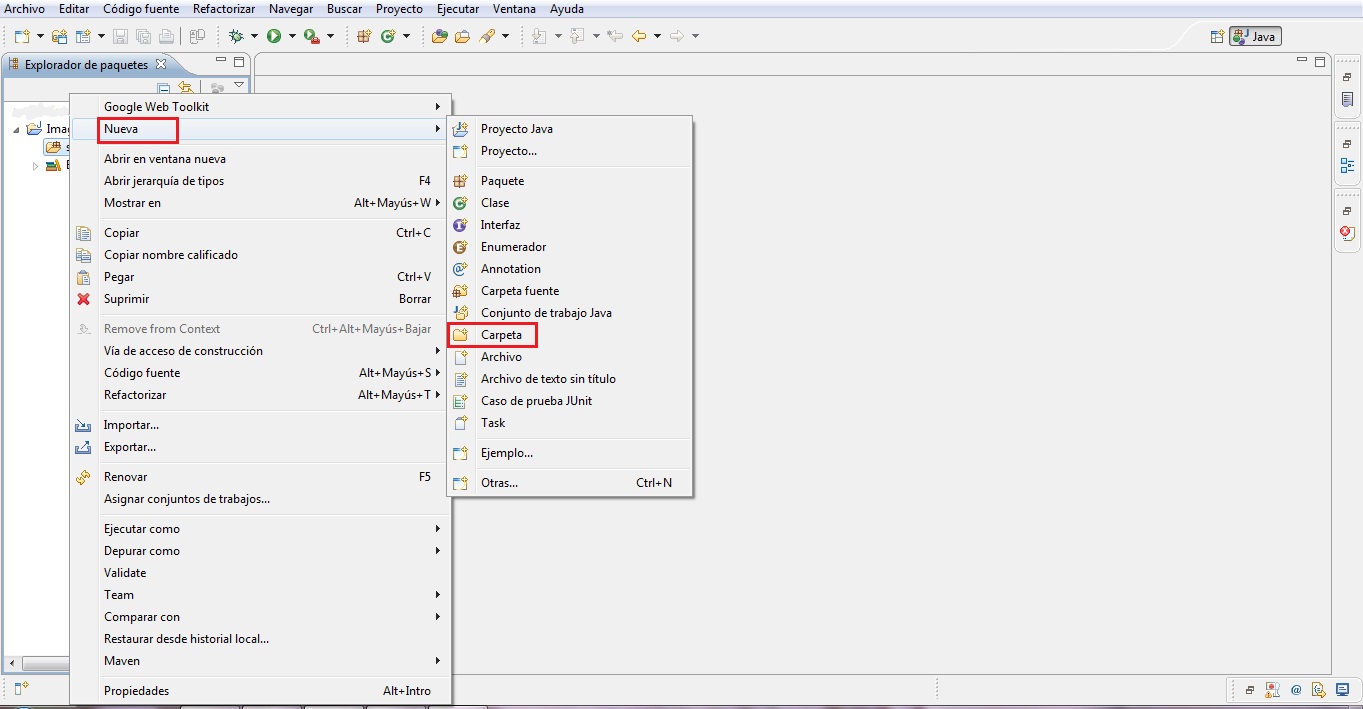Open the perspective switcher icon near Java button
Image resolution: width=1363 pixels, height=709 pixels.
1218,35
